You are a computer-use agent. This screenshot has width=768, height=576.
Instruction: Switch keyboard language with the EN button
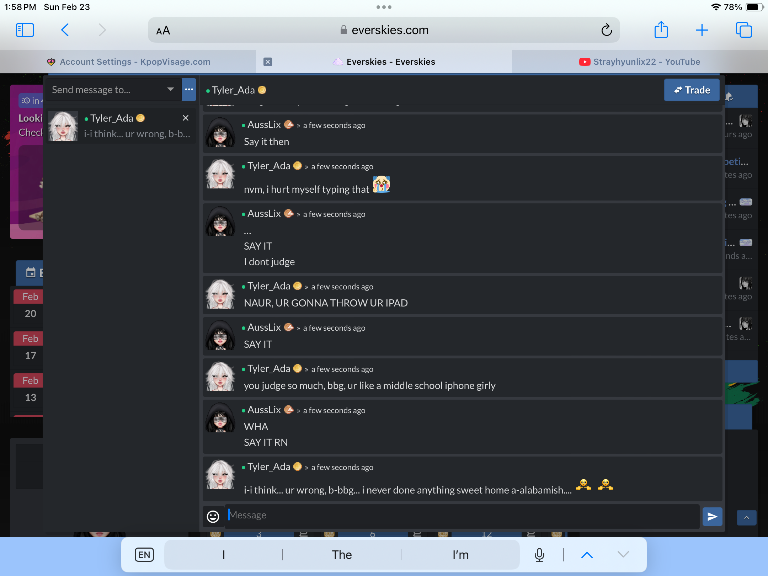click(144, 554)
